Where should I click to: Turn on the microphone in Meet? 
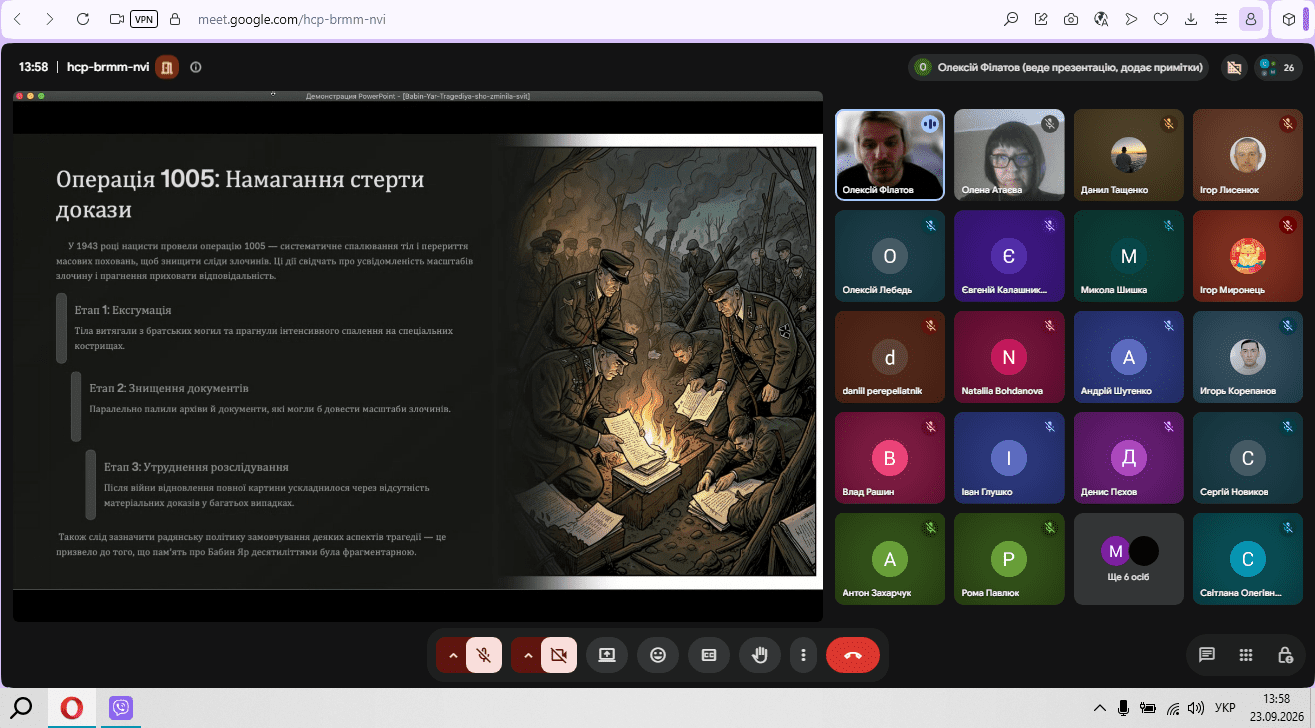click(x=484, y=655)
